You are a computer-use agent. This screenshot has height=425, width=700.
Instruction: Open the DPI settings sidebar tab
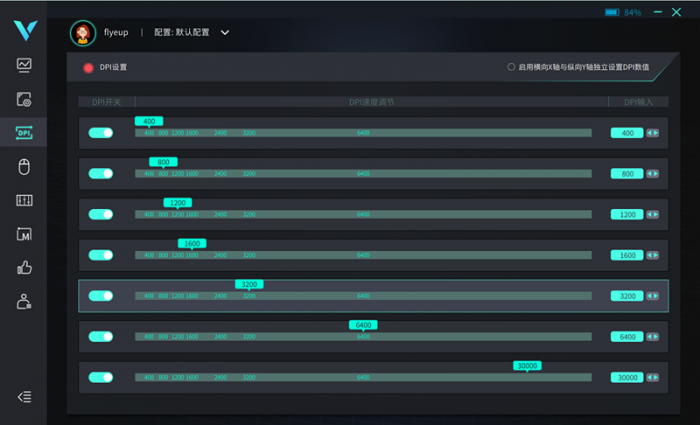(x=24, y=133)
